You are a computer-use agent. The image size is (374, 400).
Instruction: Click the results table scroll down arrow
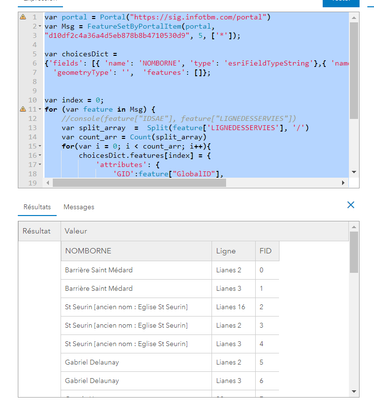[x=354, y=391]
